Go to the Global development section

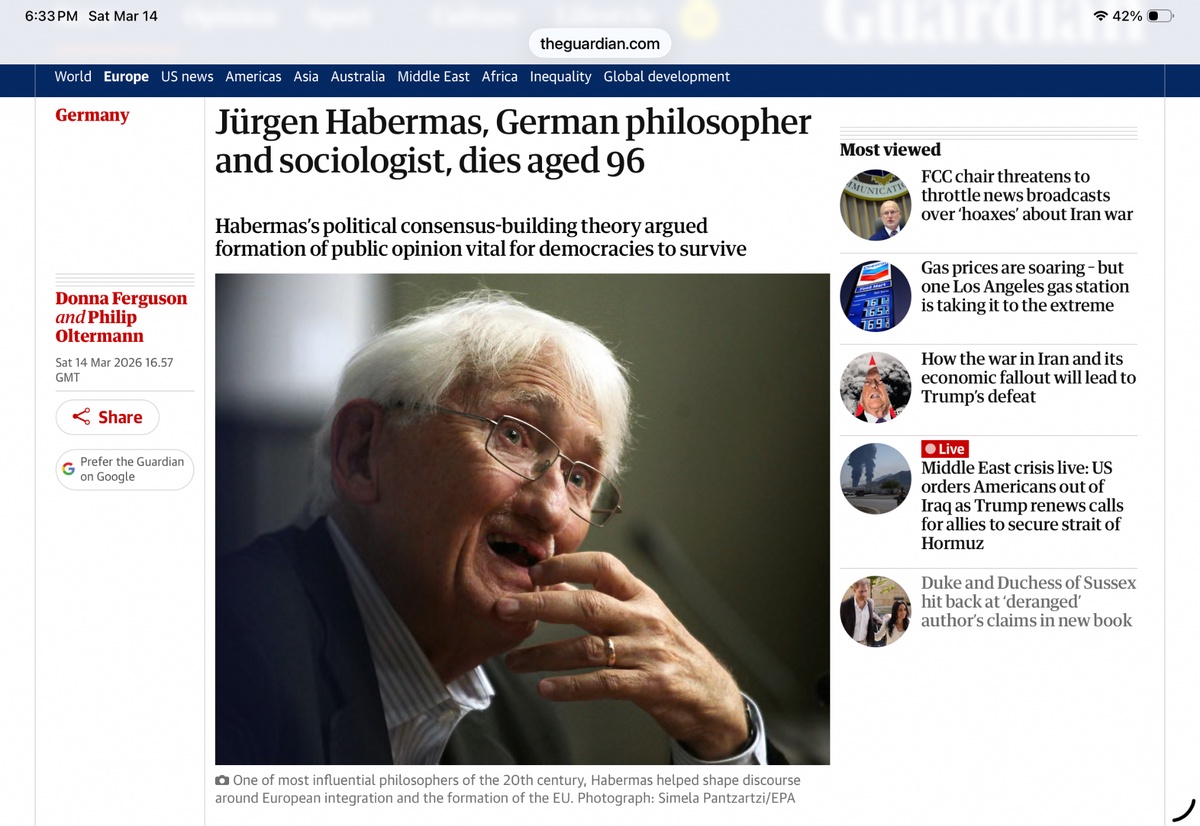point(666,77)
